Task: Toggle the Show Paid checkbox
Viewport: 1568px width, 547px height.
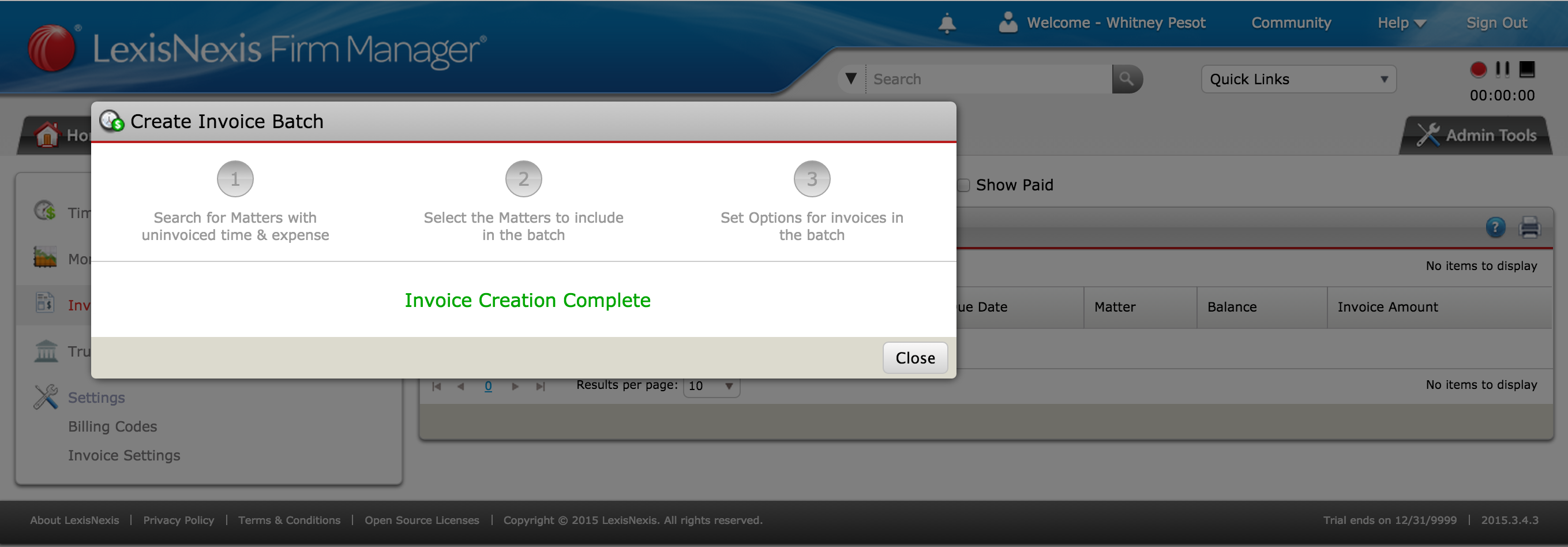Action: [x=963, y=185]
